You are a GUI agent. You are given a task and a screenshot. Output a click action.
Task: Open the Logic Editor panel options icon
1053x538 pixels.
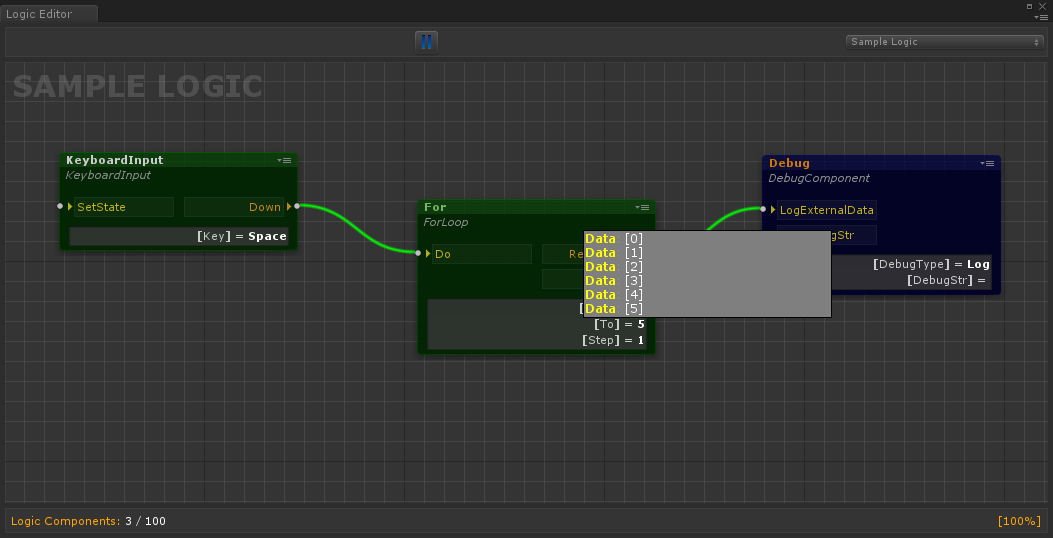(1041, 17)
